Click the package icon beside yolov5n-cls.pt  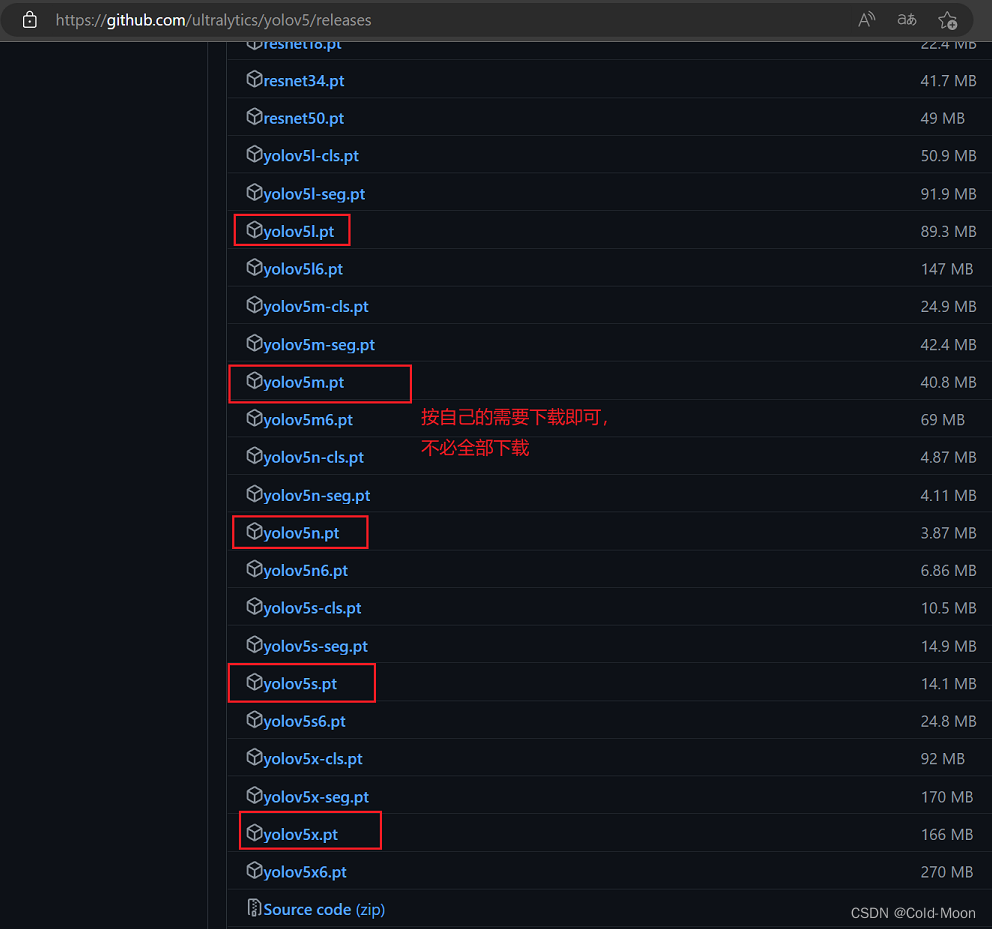pos(254,455)
